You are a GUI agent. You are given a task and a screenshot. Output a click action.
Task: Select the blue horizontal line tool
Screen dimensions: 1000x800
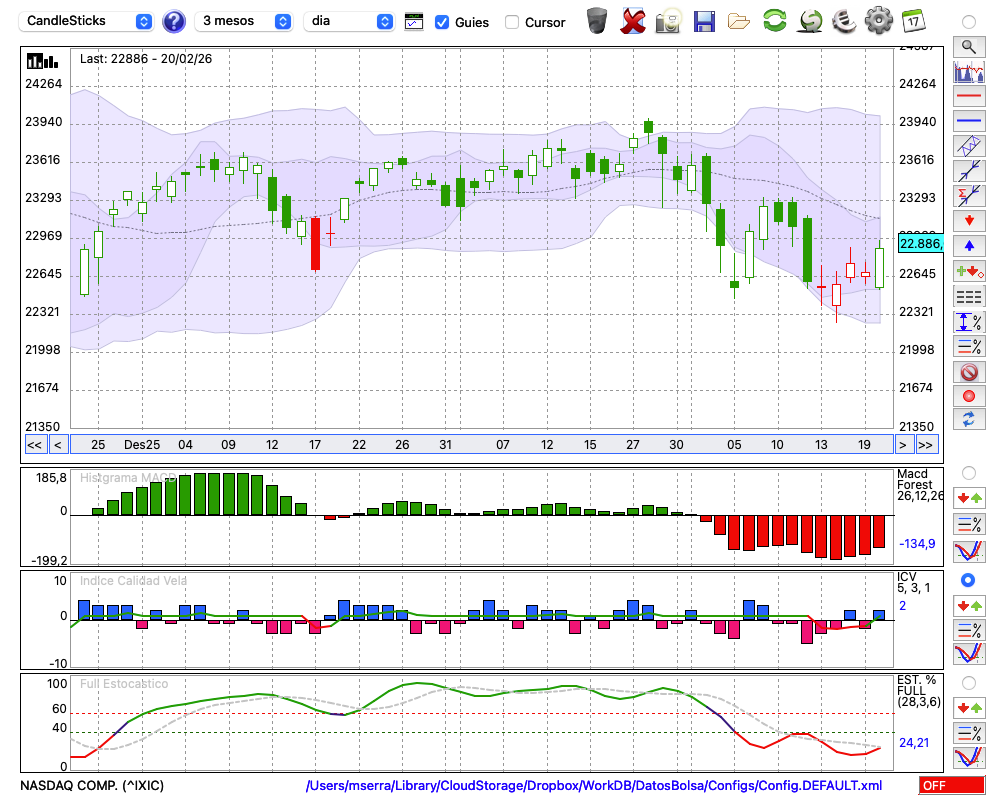point(969,121)
